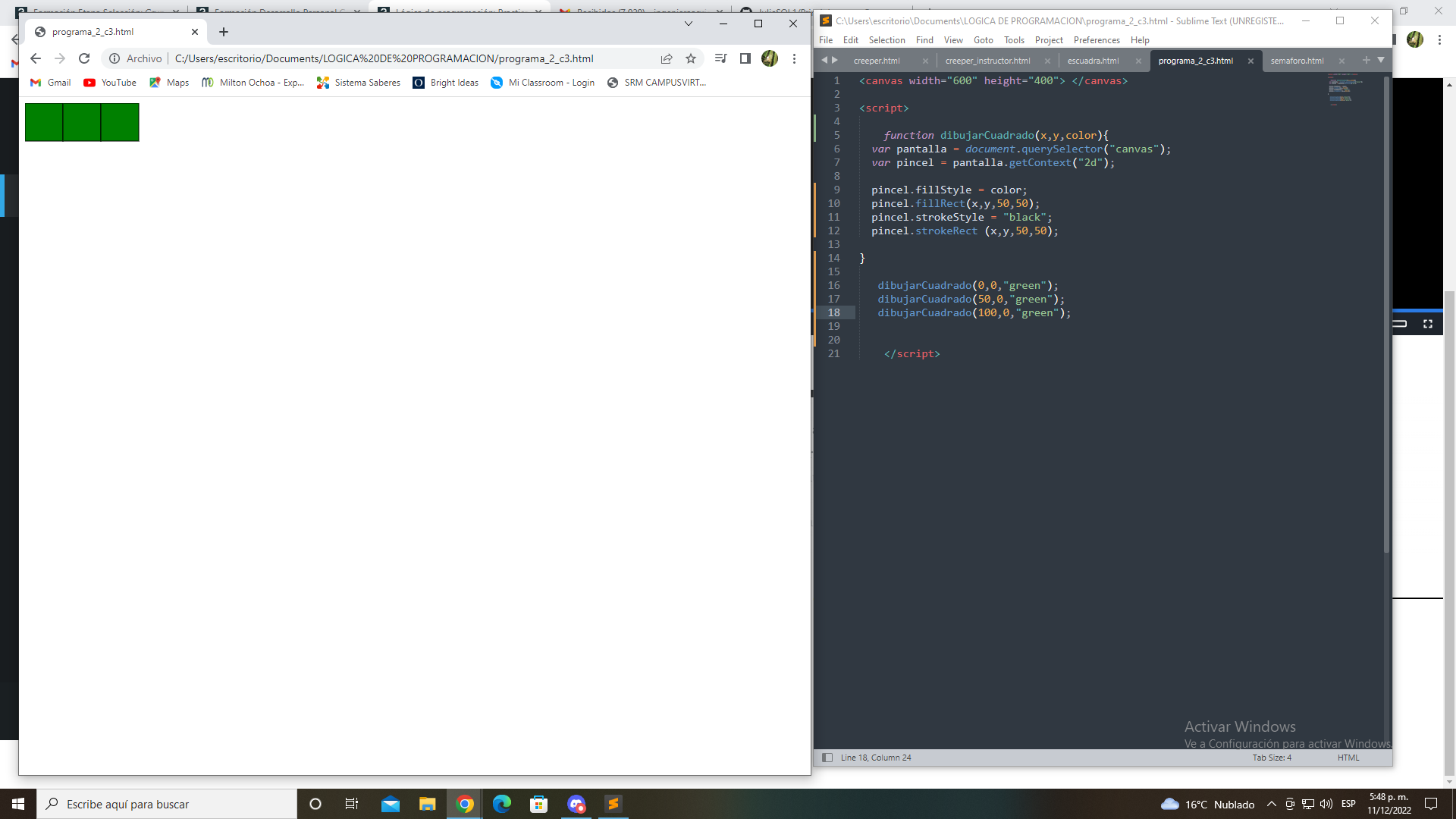Open SRM CAMPUSVIRT bookmark

(x=657, y=83)
